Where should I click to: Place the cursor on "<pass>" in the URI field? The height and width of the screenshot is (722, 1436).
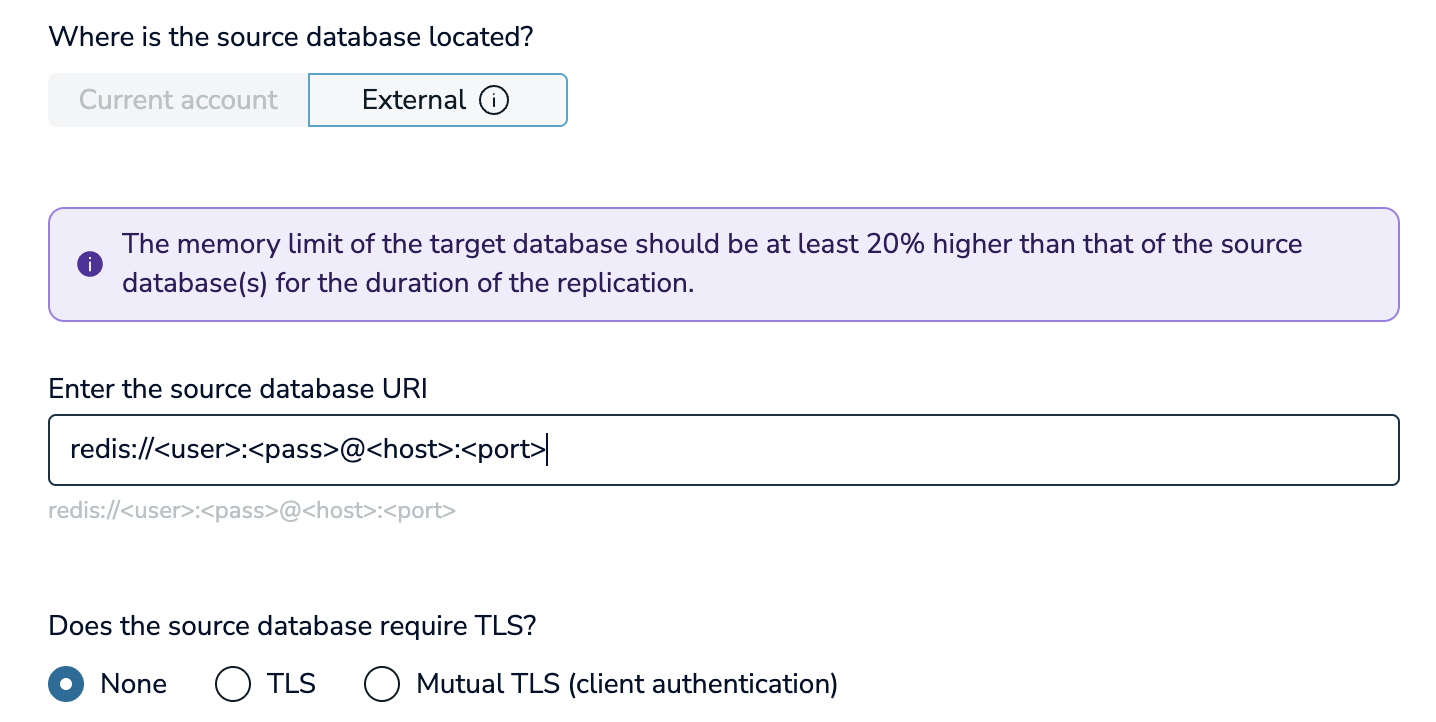click(293, 450)
